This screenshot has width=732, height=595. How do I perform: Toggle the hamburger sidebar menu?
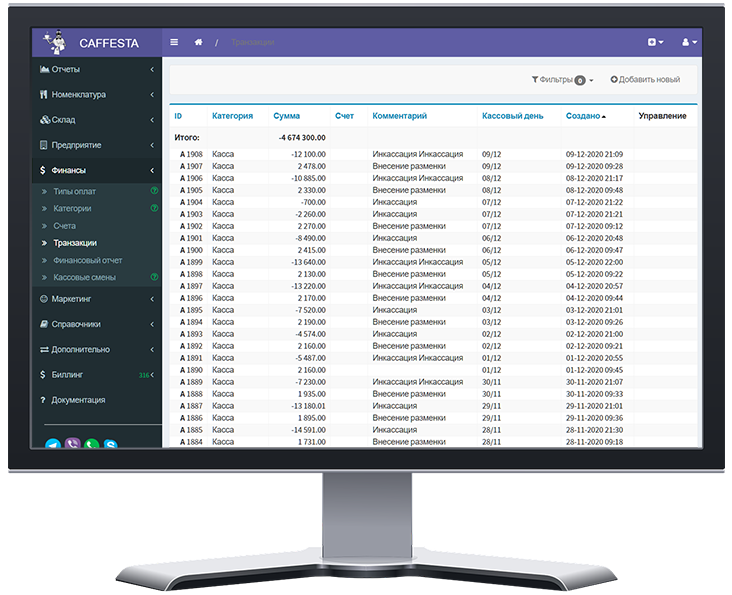tap(174, 42)
